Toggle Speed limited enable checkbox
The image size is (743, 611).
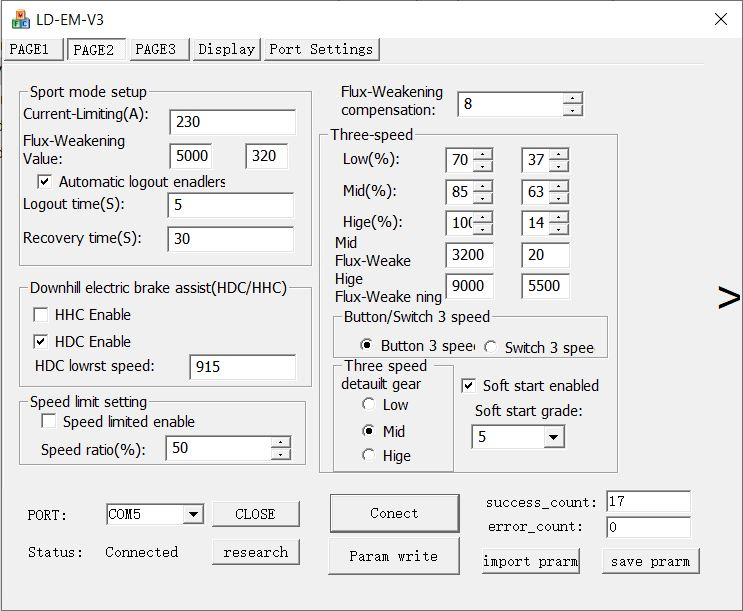pyautogui.click(x=49, y=422)
